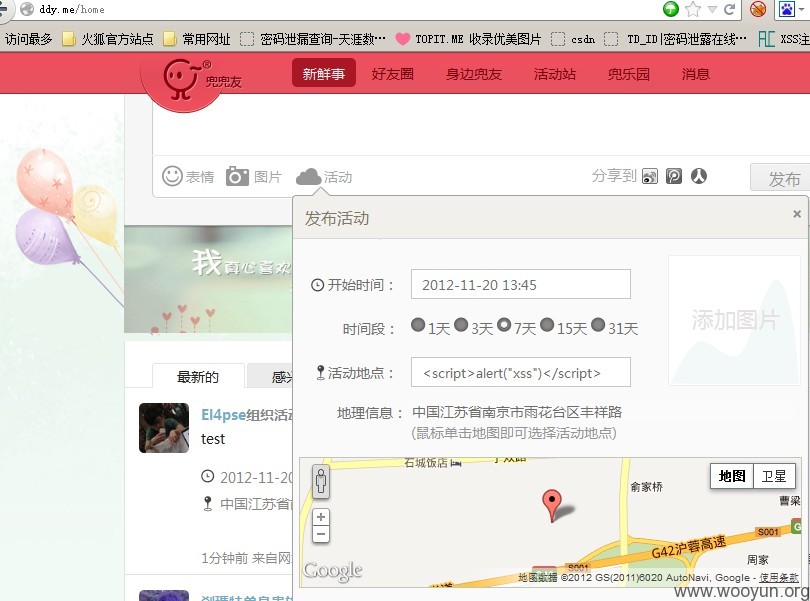Image resolution: width=810 pixels, height=601 pixels.
Task: Open the 访问最多 bookmarks menu
Action: tap(29, 39)
